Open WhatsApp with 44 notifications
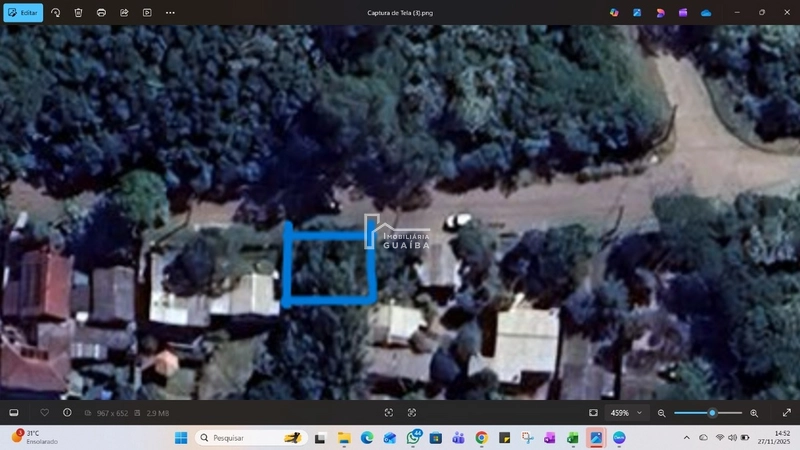This screenshot has height=450, width=800. coord(413,437)
